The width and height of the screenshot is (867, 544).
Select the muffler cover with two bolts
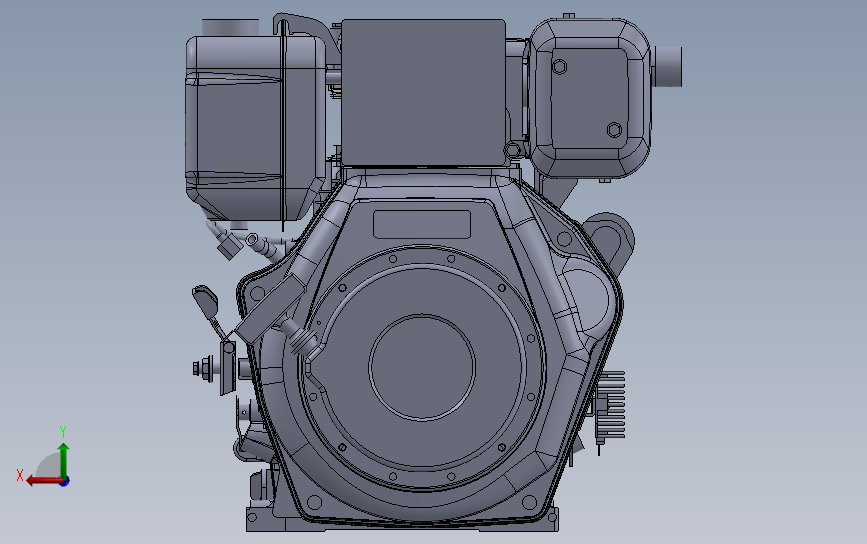[589, 98]
